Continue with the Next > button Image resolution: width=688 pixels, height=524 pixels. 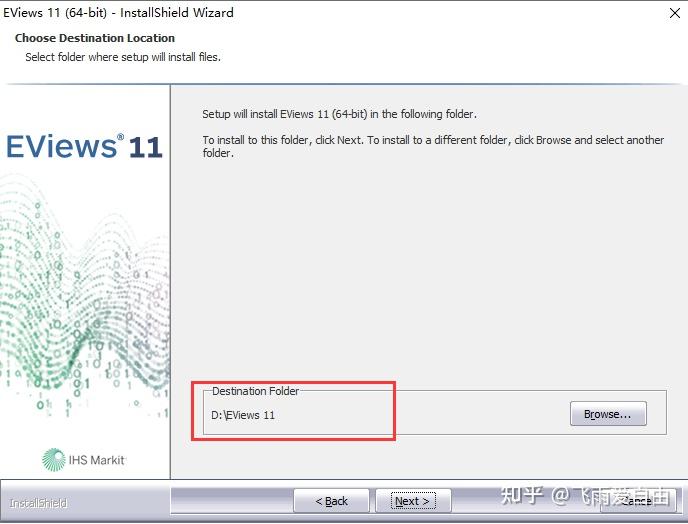pyautogui.click(x=413, y=501)
